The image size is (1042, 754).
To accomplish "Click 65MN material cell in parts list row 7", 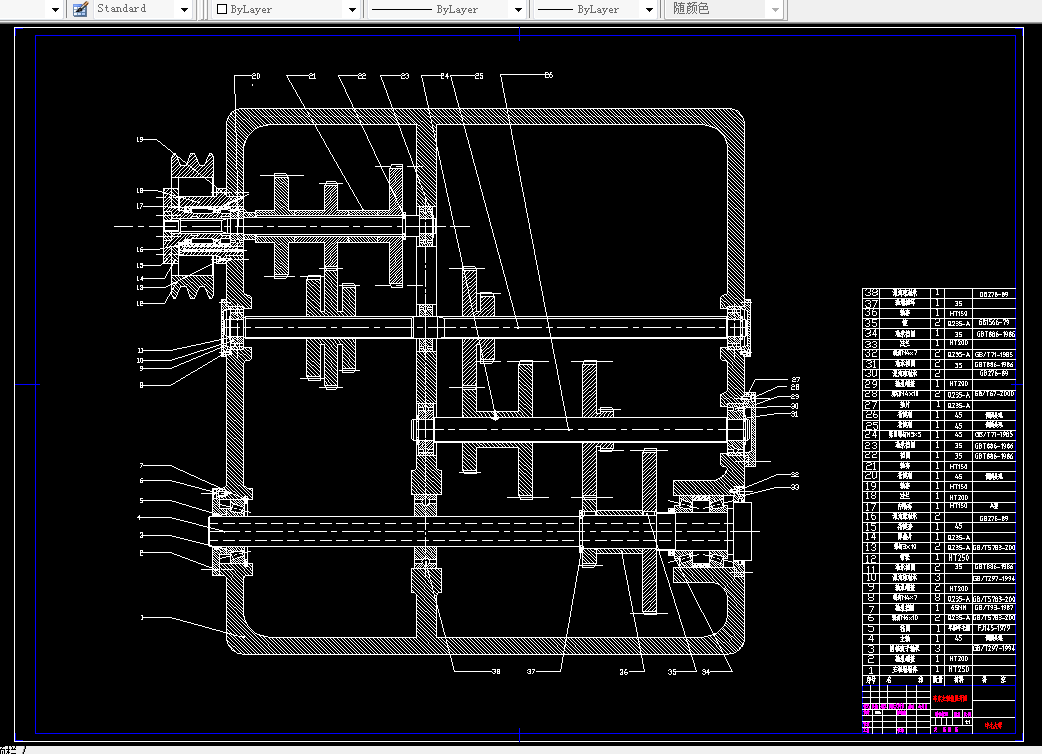I will 958,609.
